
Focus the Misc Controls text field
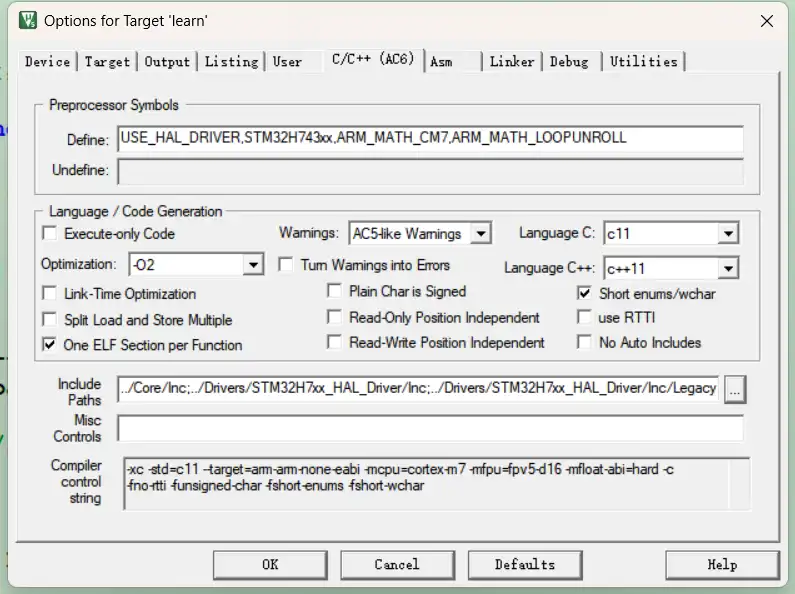click(430, 429)
